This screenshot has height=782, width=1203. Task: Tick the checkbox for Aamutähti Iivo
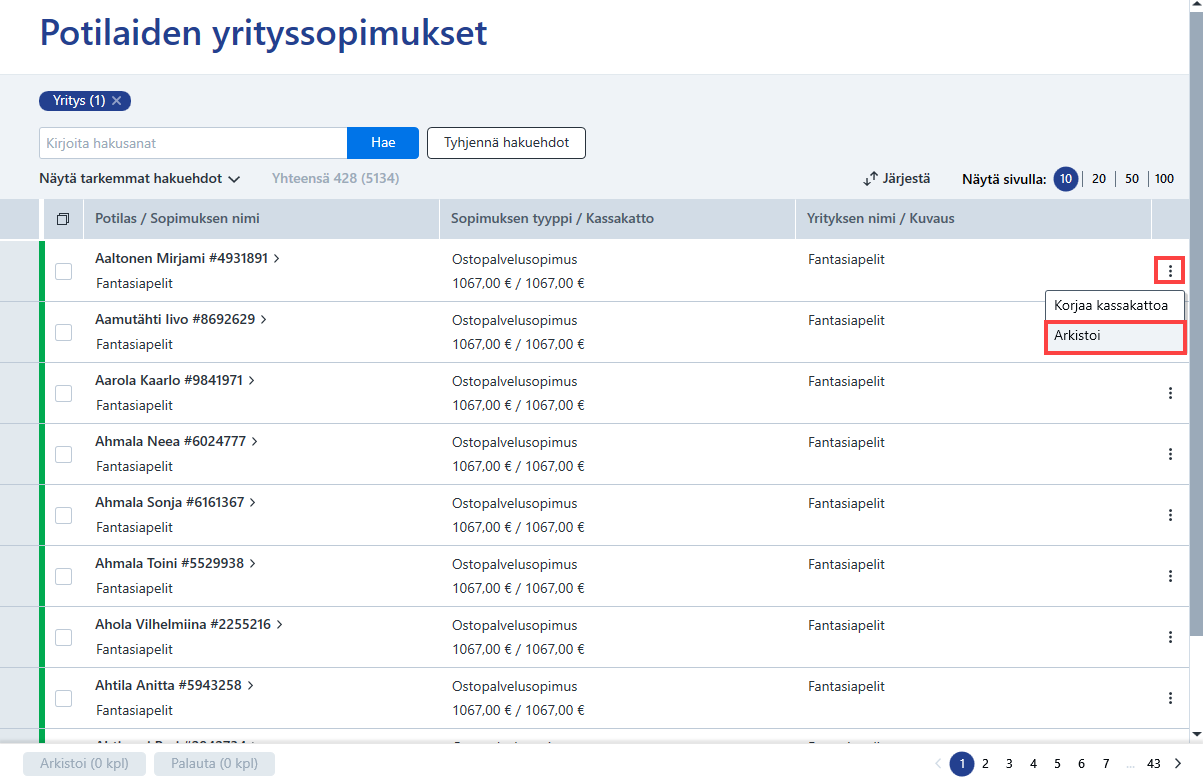[x=63, y=332]
